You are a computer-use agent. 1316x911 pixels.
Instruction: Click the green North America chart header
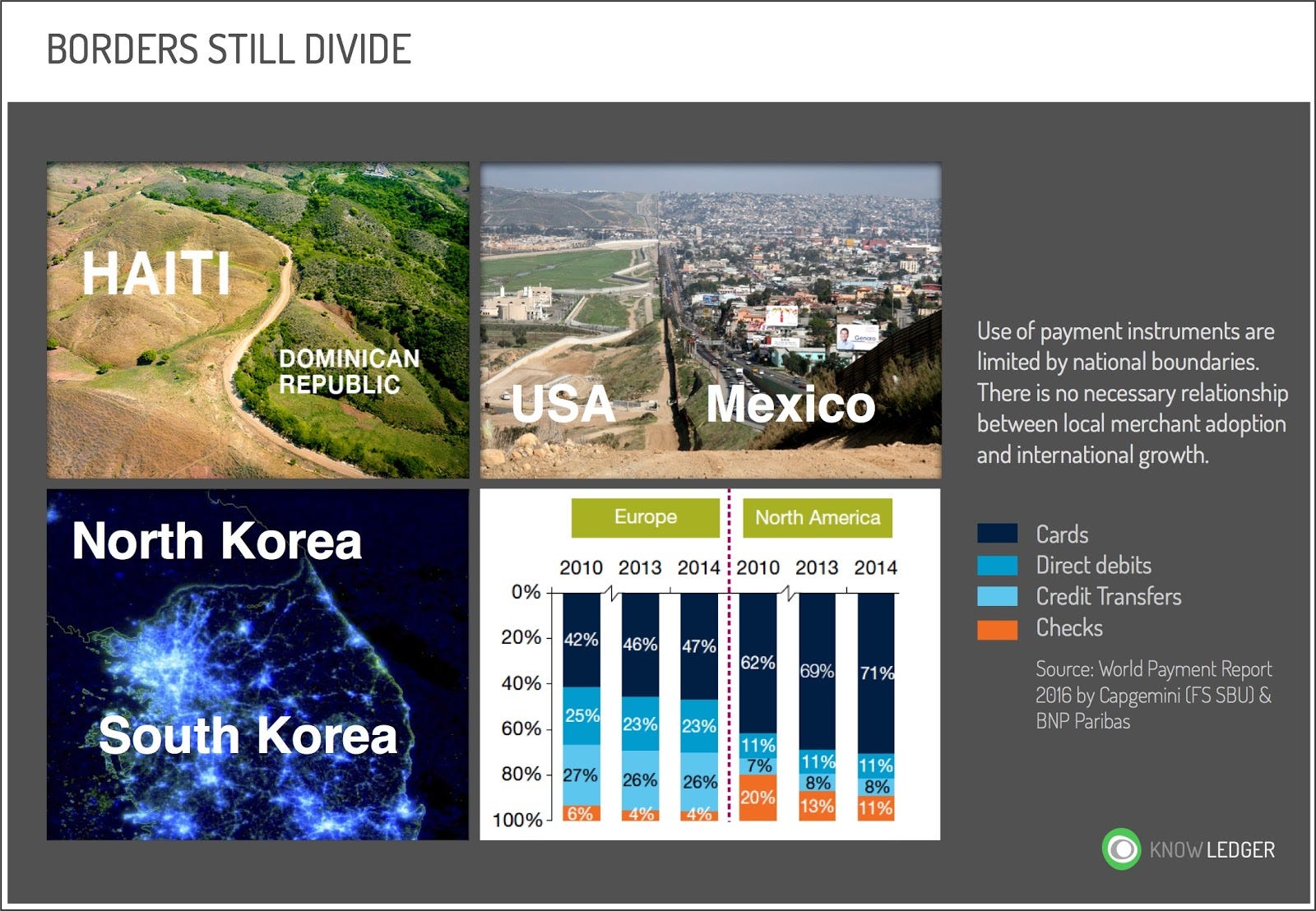pyautogui.click(x=818, y=517)
